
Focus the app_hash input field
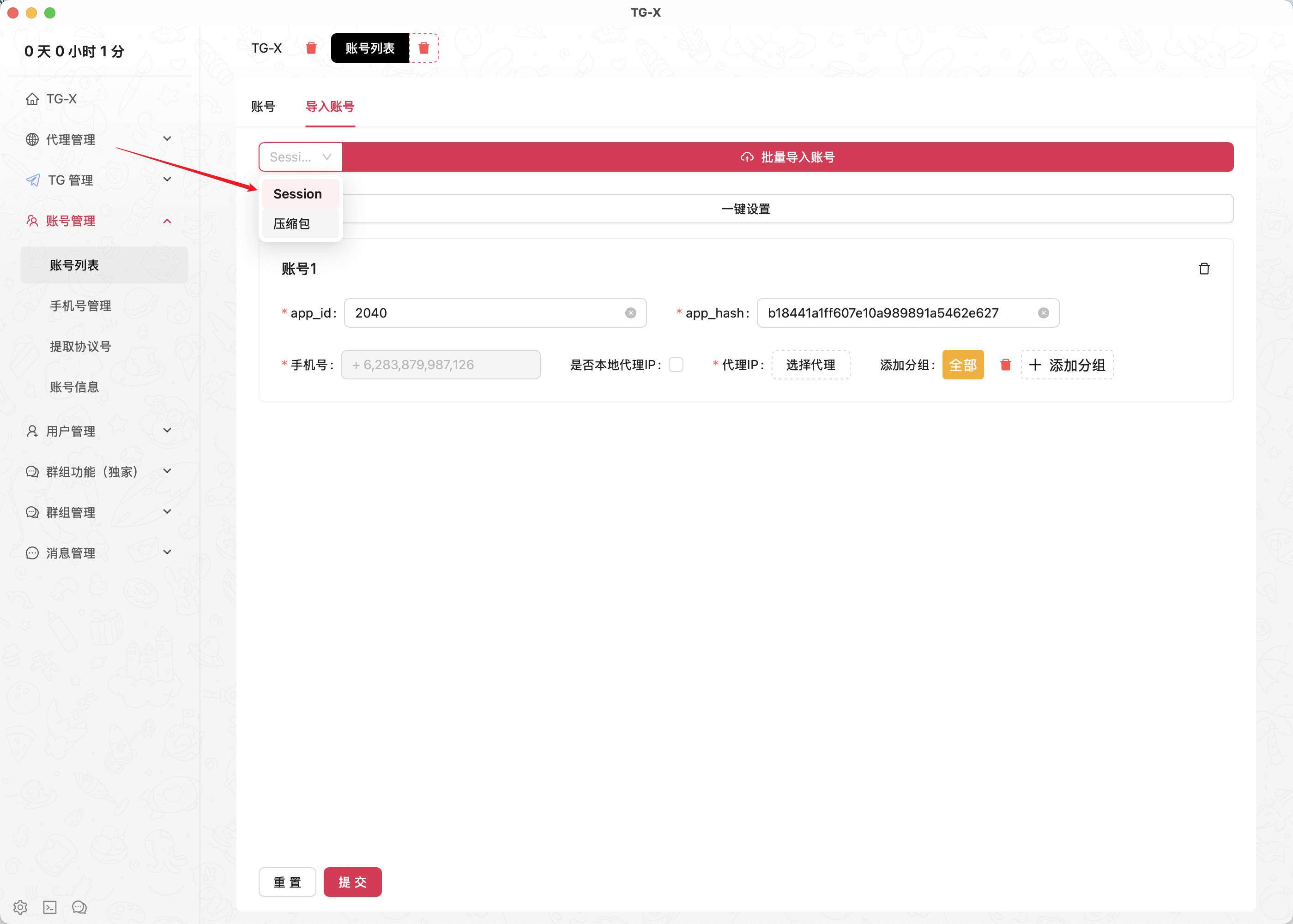[x=908, y=313]
